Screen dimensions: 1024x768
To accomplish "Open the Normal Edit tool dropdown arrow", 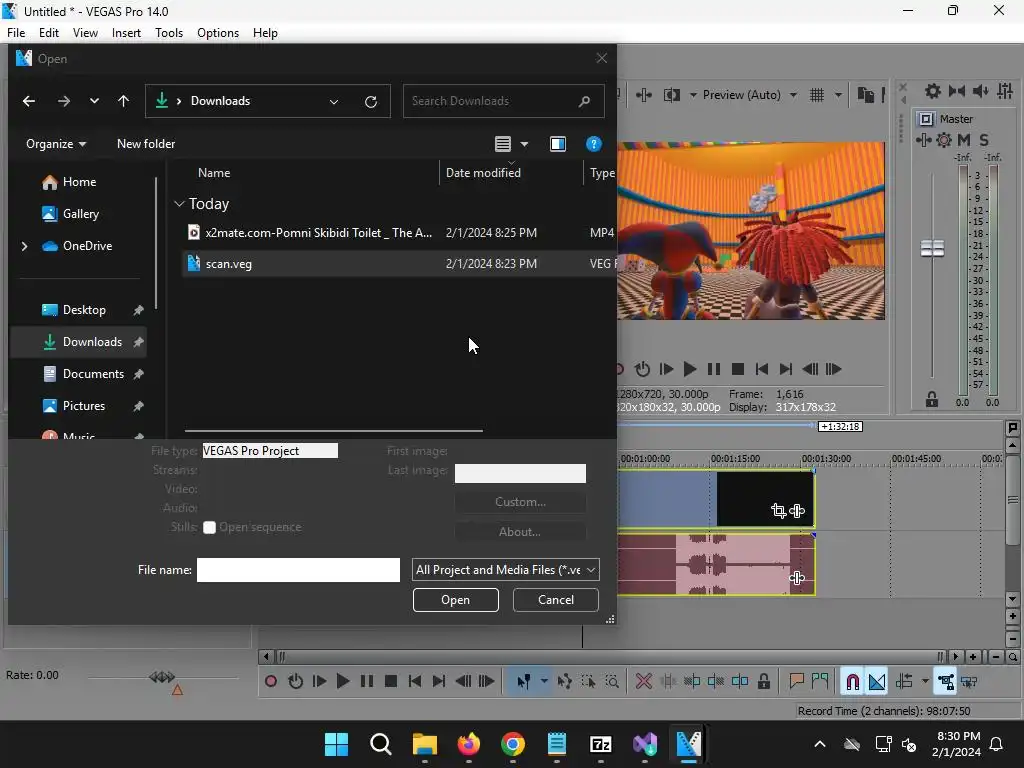I will tap(544, 682).
